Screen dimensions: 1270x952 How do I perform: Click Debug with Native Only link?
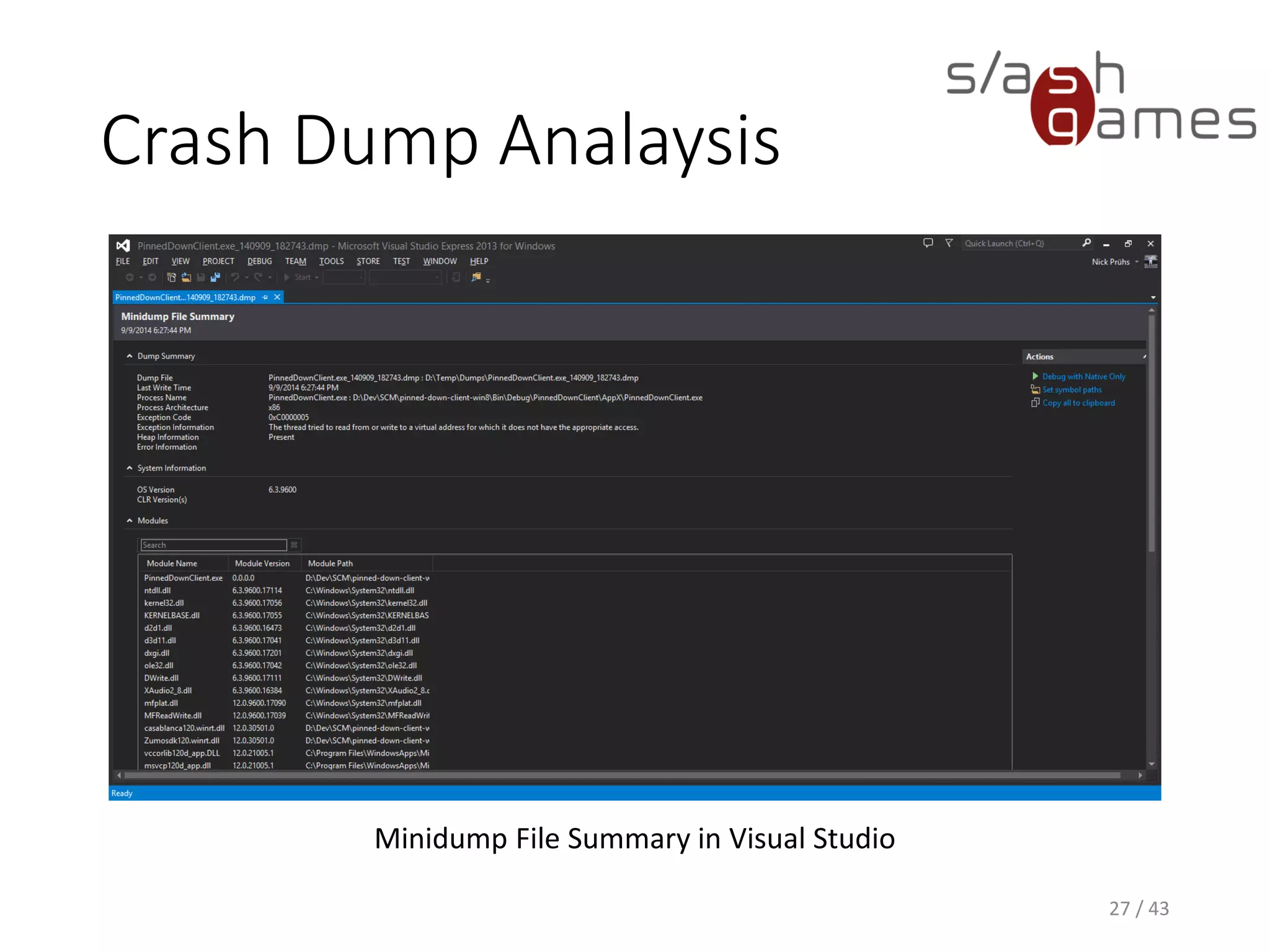[x=1083, y=376]
